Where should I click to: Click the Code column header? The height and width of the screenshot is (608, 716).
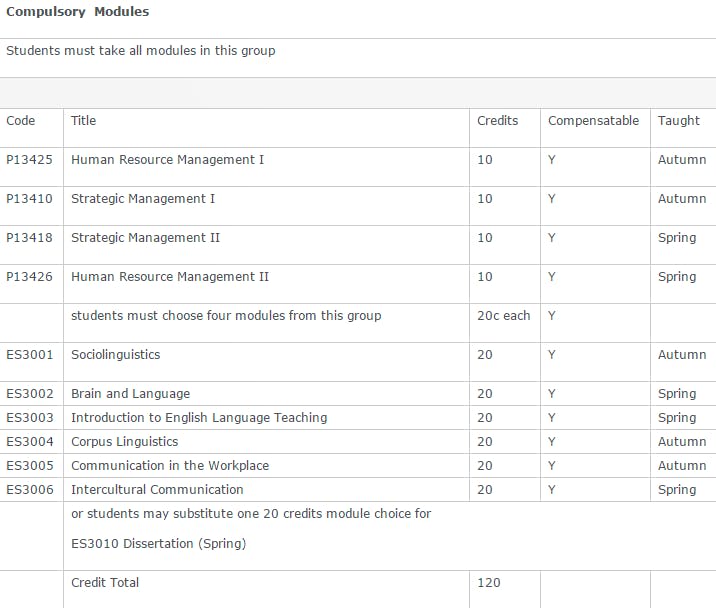click(x=21, y=121)
